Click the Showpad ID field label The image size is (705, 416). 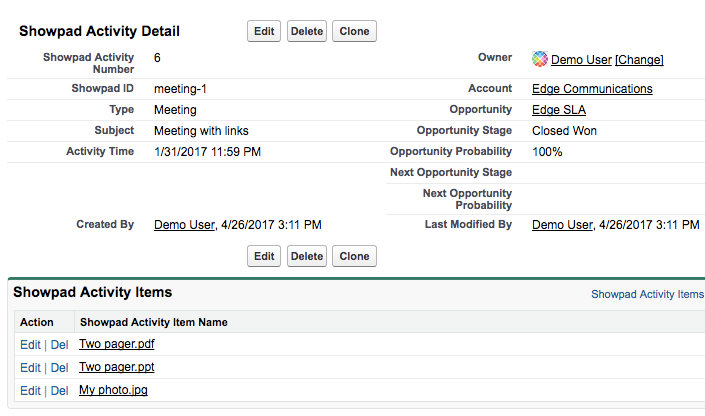pyautogui.click(x=103, y=88)
